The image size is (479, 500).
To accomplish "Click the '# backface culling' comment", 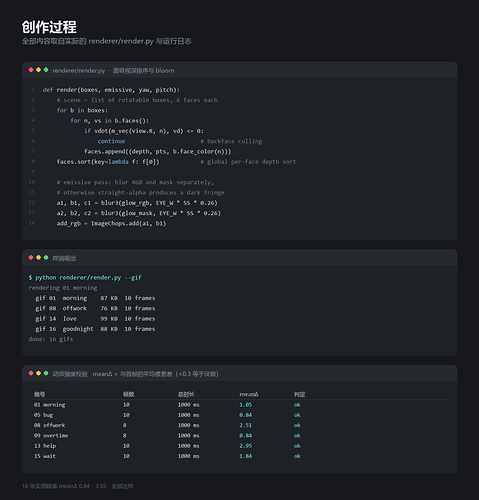I will 231,142.
